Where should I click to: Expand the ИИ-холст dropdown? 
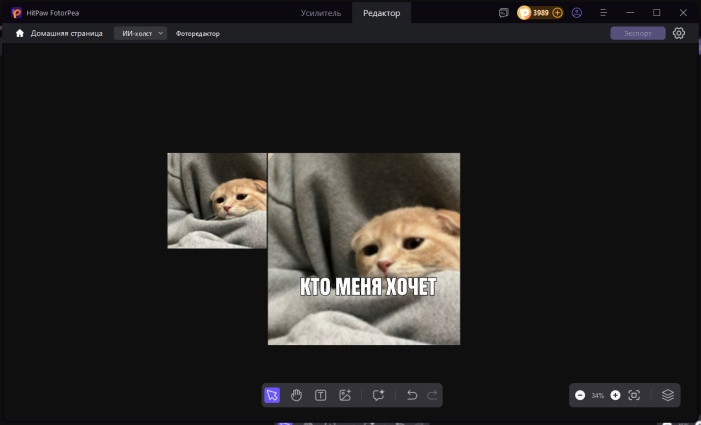click(x=140, y=34)
